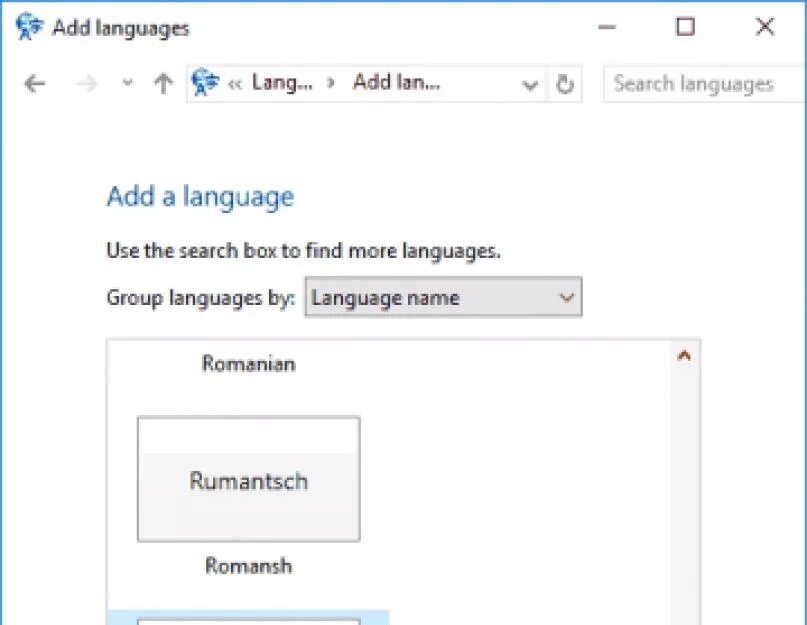Open the recent locations dropdown arrow

point(127,82)
